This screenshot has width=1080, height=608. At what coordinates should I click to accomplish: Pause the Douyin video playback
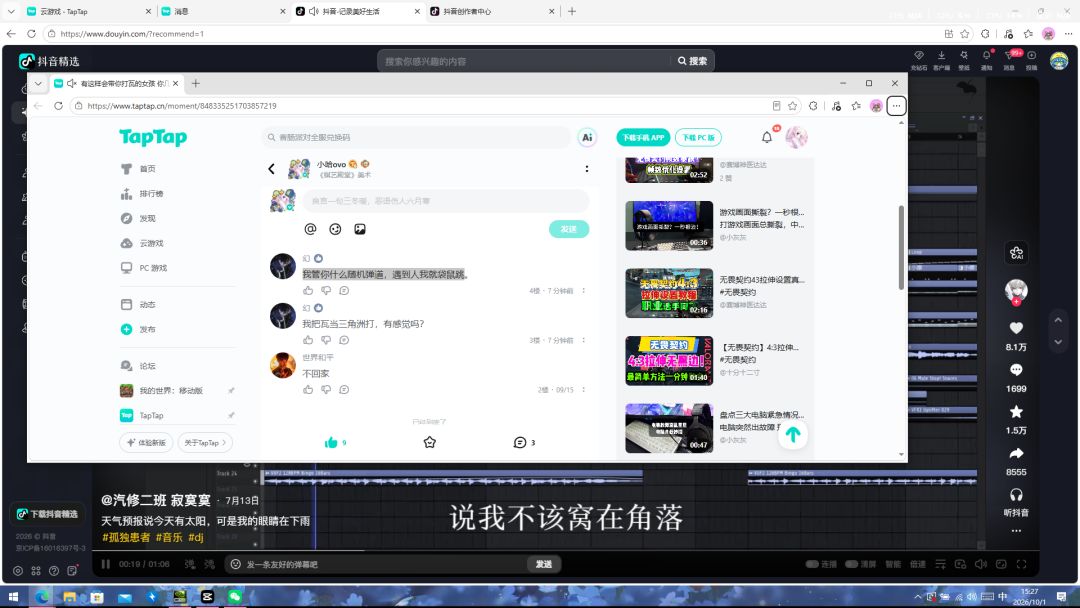pyautogui.click(x=106, y=564)
